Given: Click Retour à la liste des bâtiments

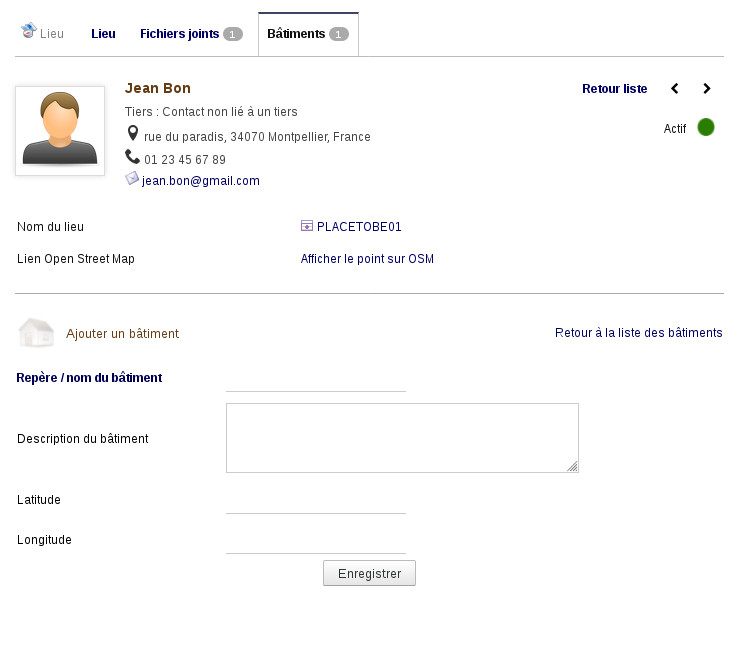Looking at the screenshot, I should (x=638, y=333).
